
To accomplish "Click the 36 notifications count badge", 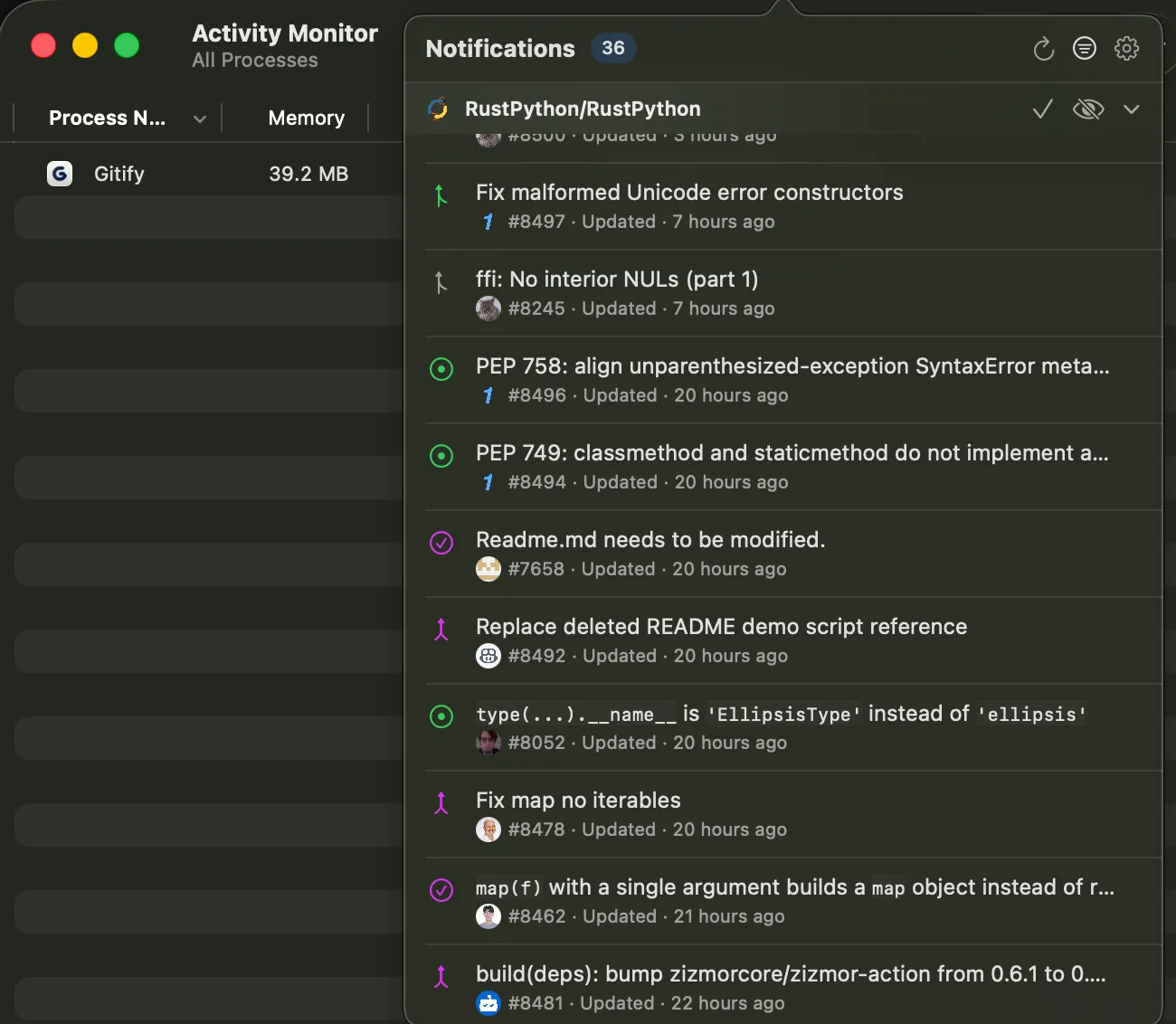I will coord(613,49).
